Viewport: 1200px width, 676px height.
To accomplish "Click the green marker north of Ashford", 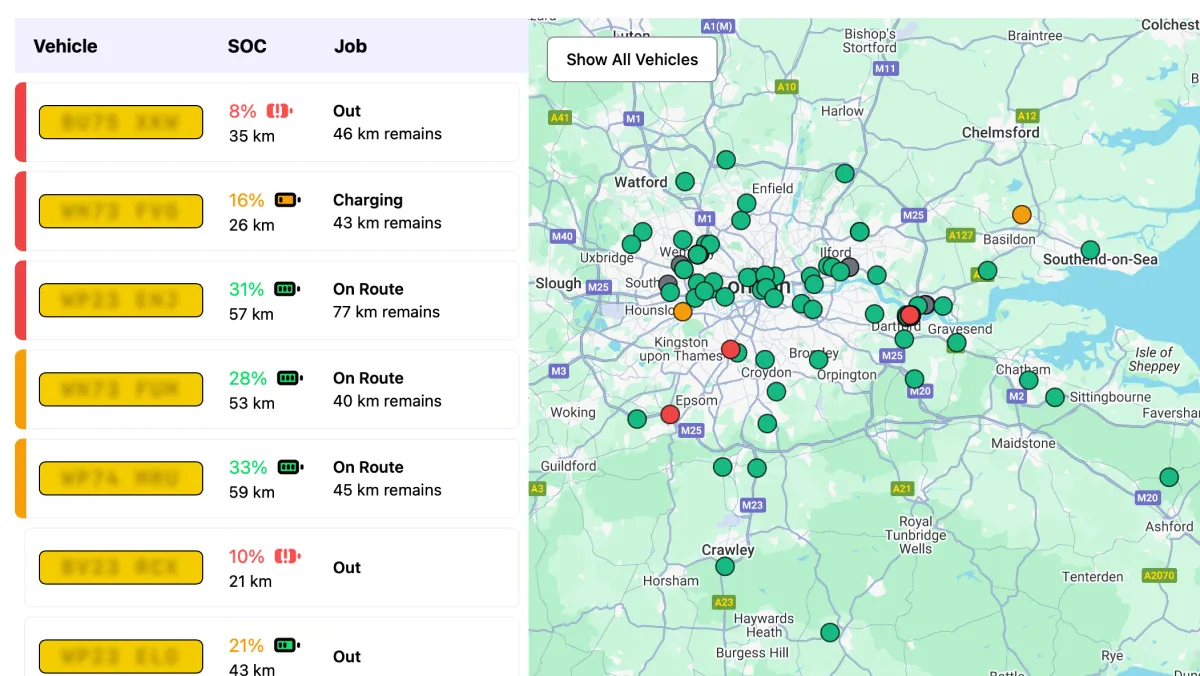I will pos(1169,477).
